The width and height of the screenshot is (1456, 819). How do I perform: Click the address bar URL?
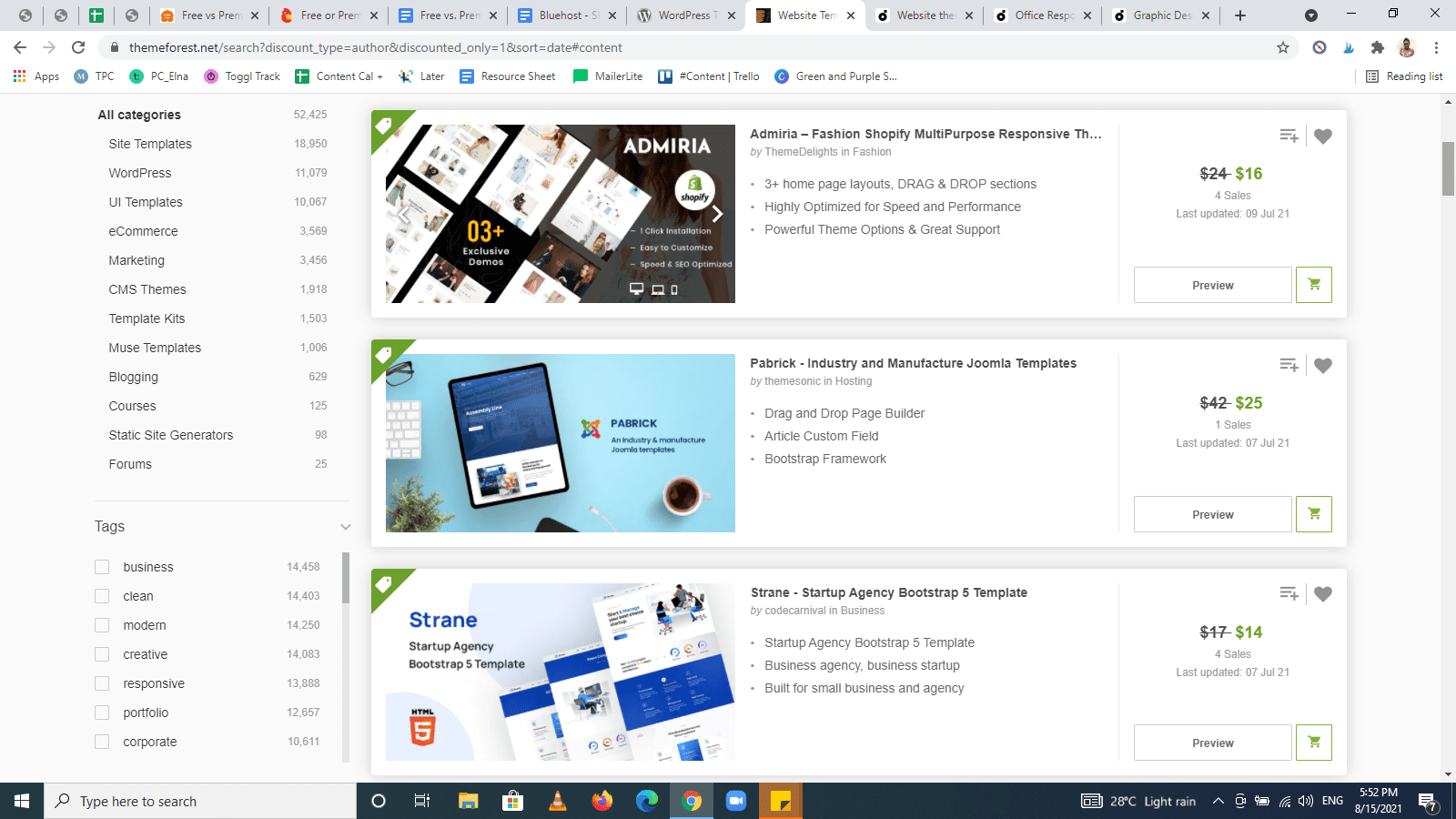376,47
